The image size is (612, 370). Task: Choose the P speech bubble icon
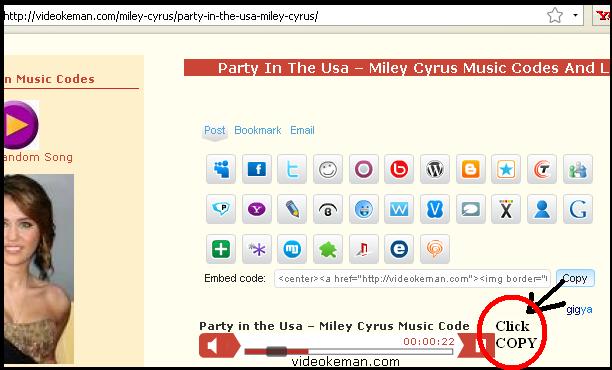pyautogui.click(x=221, y=209)
